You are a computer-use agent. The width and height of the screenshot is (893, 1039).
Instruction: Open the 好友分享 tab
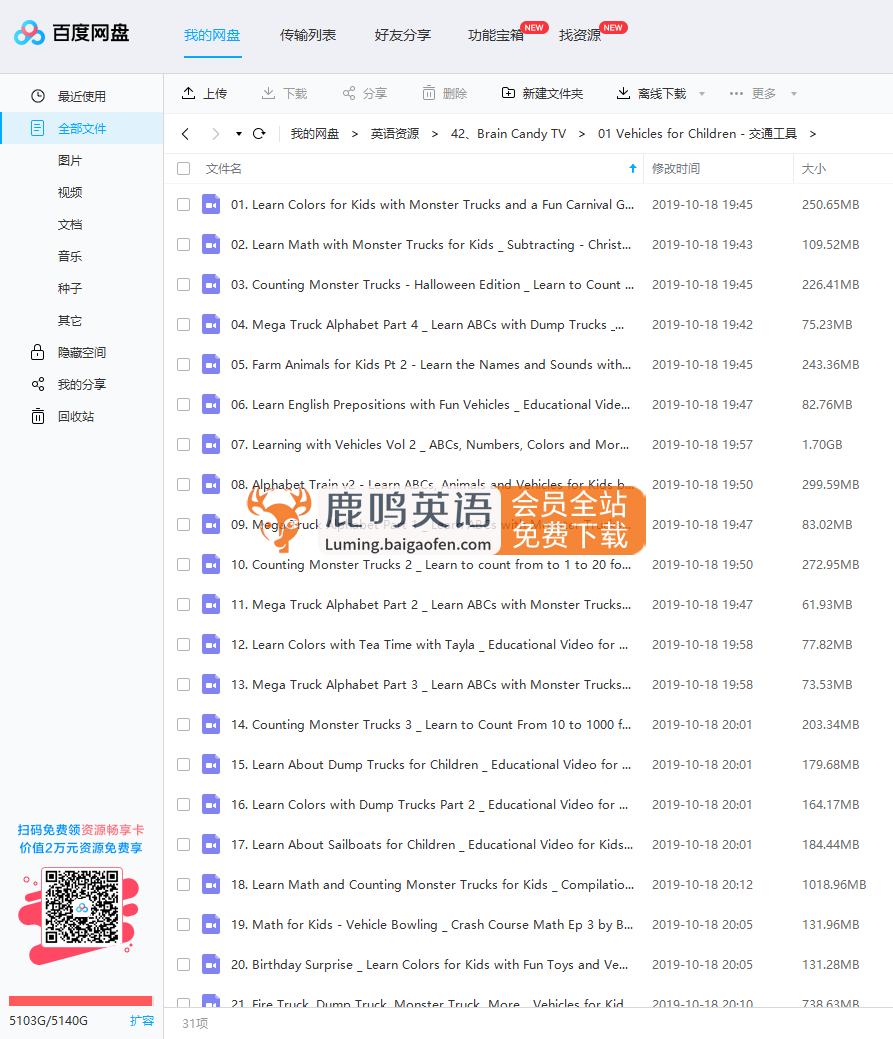[402, 34]
